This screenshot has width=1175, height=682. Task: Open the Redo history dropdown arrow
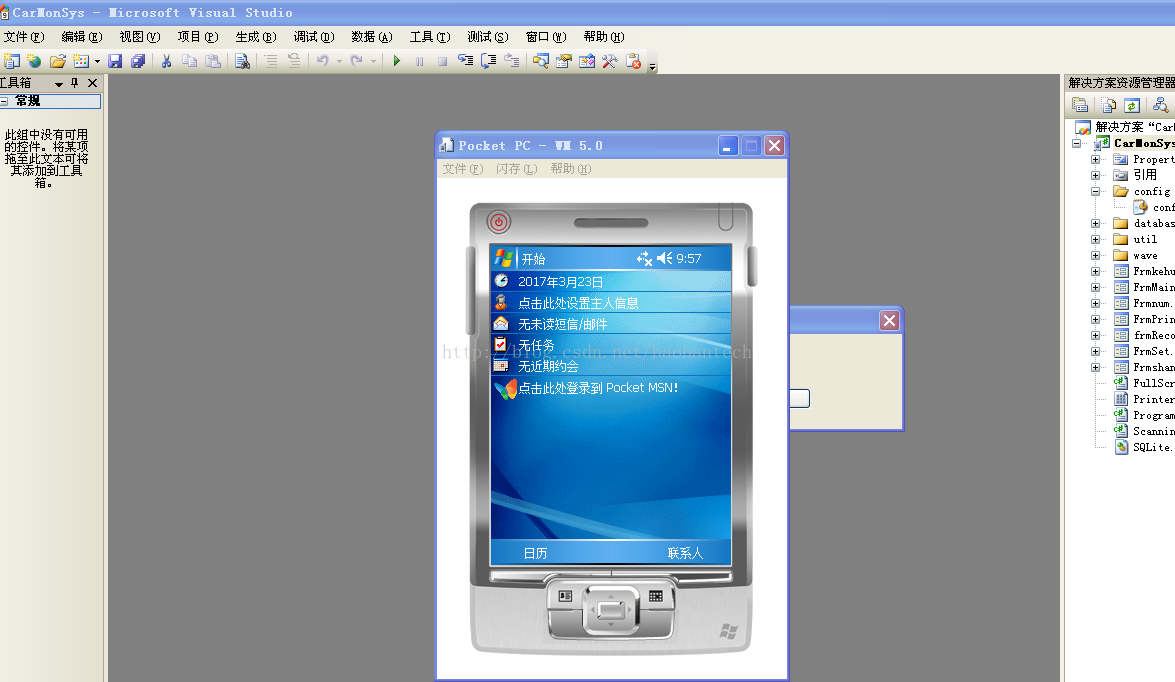pos(373,61)
